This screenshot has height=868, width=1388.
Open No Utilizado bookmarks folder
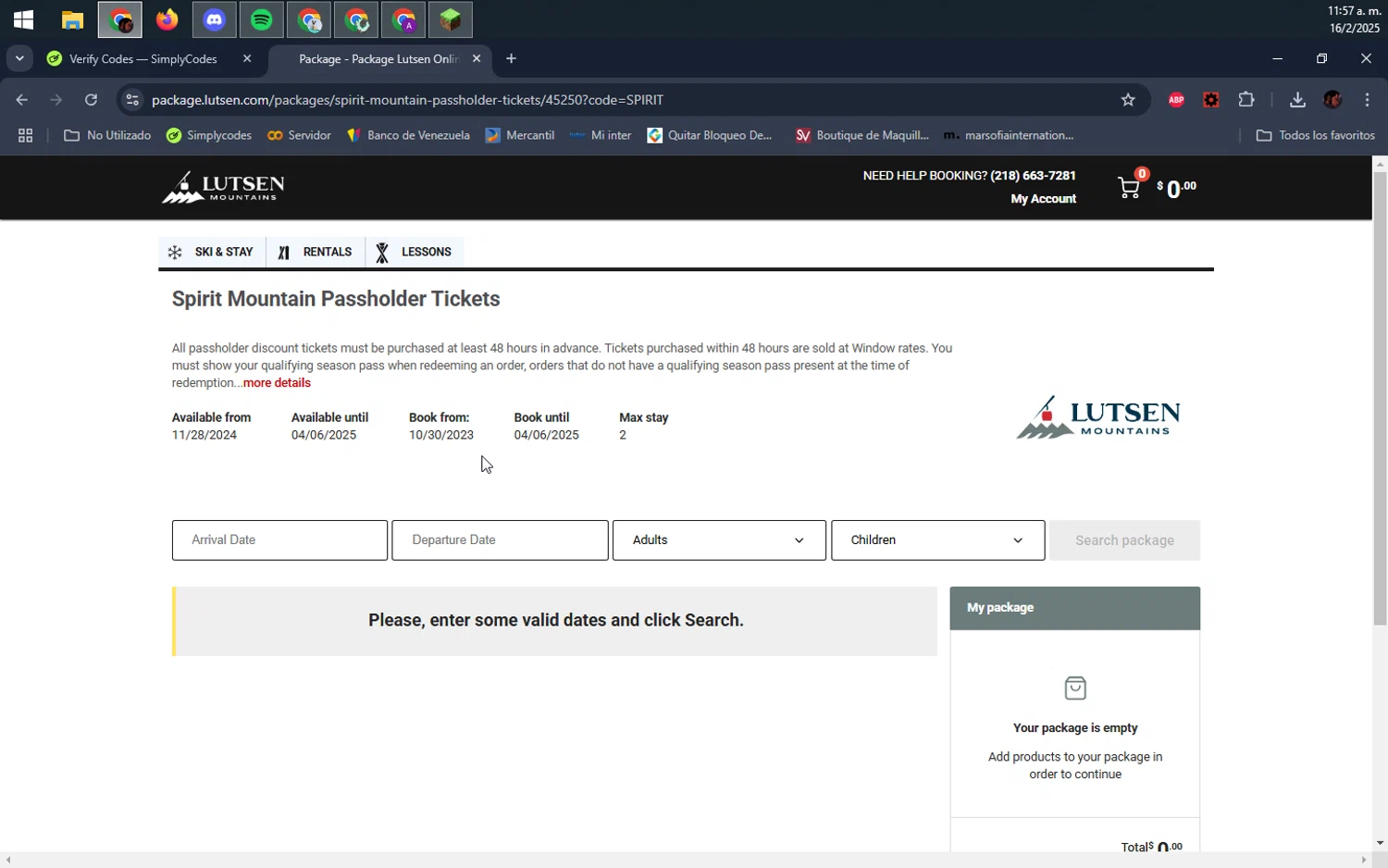[x=107, y=136]
